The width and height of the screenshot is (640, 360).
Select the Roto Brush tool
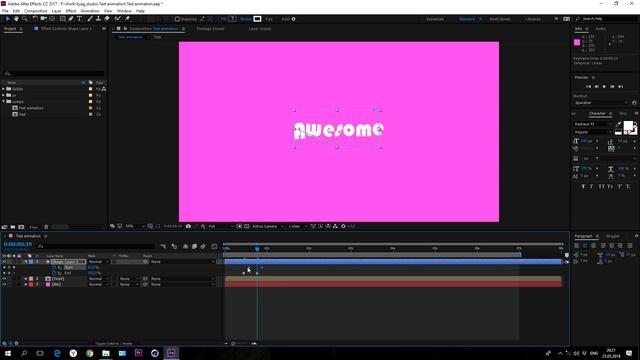(x=118, y=19)
